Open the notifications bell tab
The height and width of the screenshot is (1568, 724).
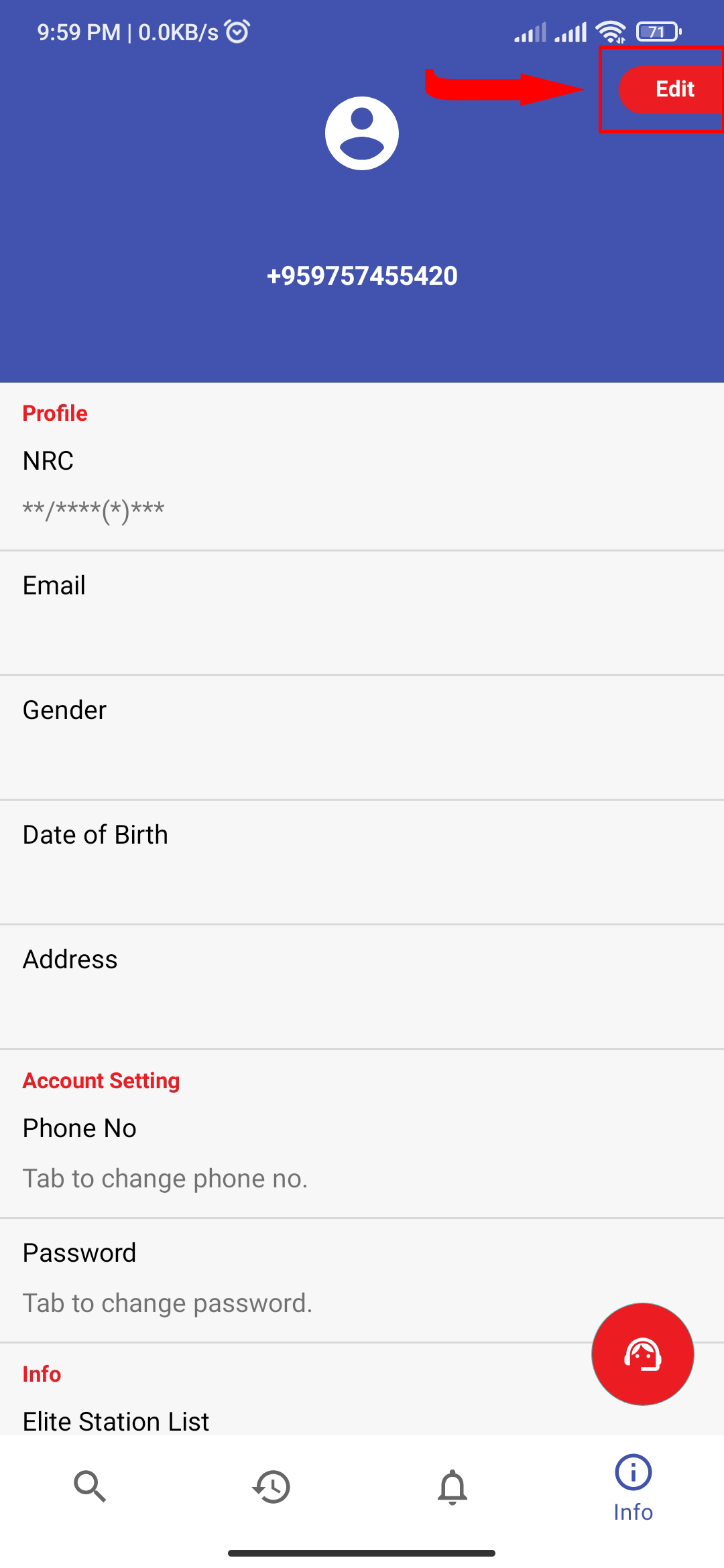(452, 1486)
